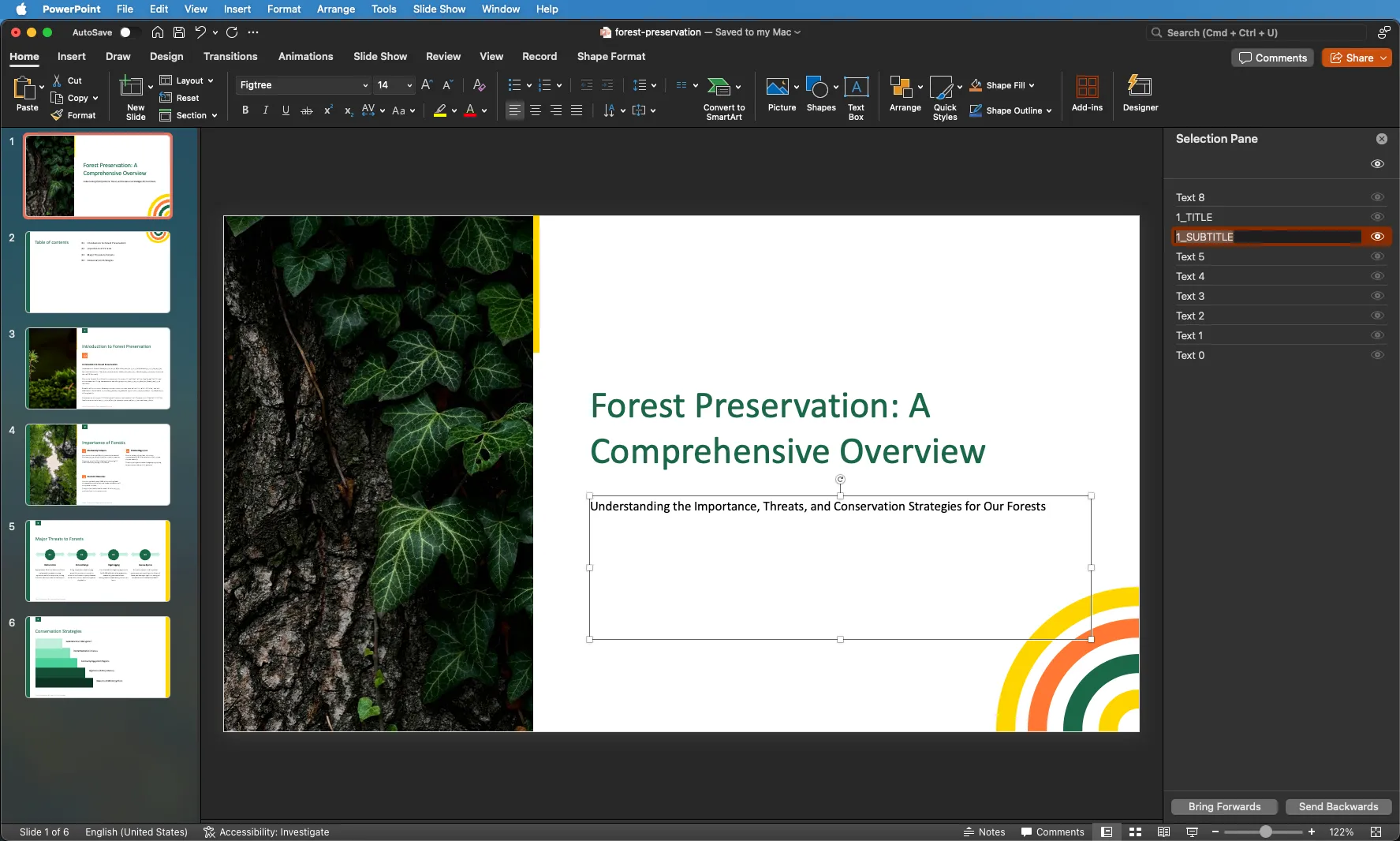Select slide 5 thumbnail
Viewport: 1400px width, 841px height.
coord(98,561)
